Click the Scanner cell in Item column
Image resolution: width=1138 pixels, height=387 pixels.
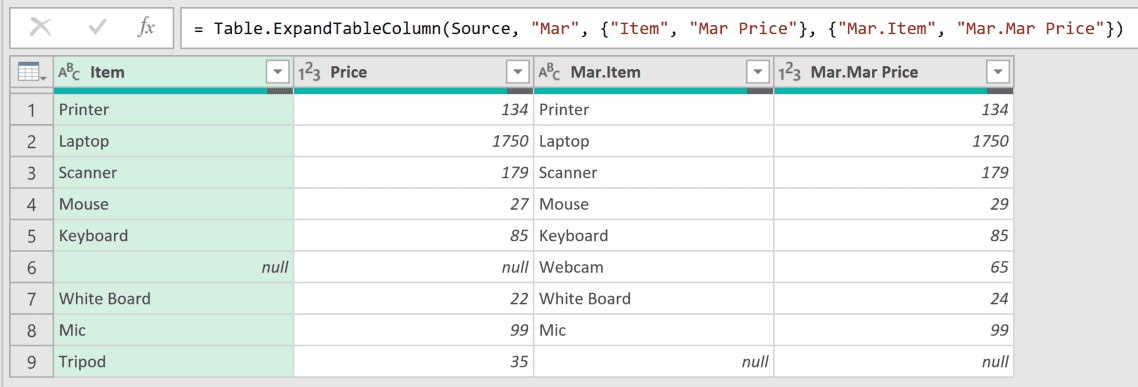pos(173,173)
